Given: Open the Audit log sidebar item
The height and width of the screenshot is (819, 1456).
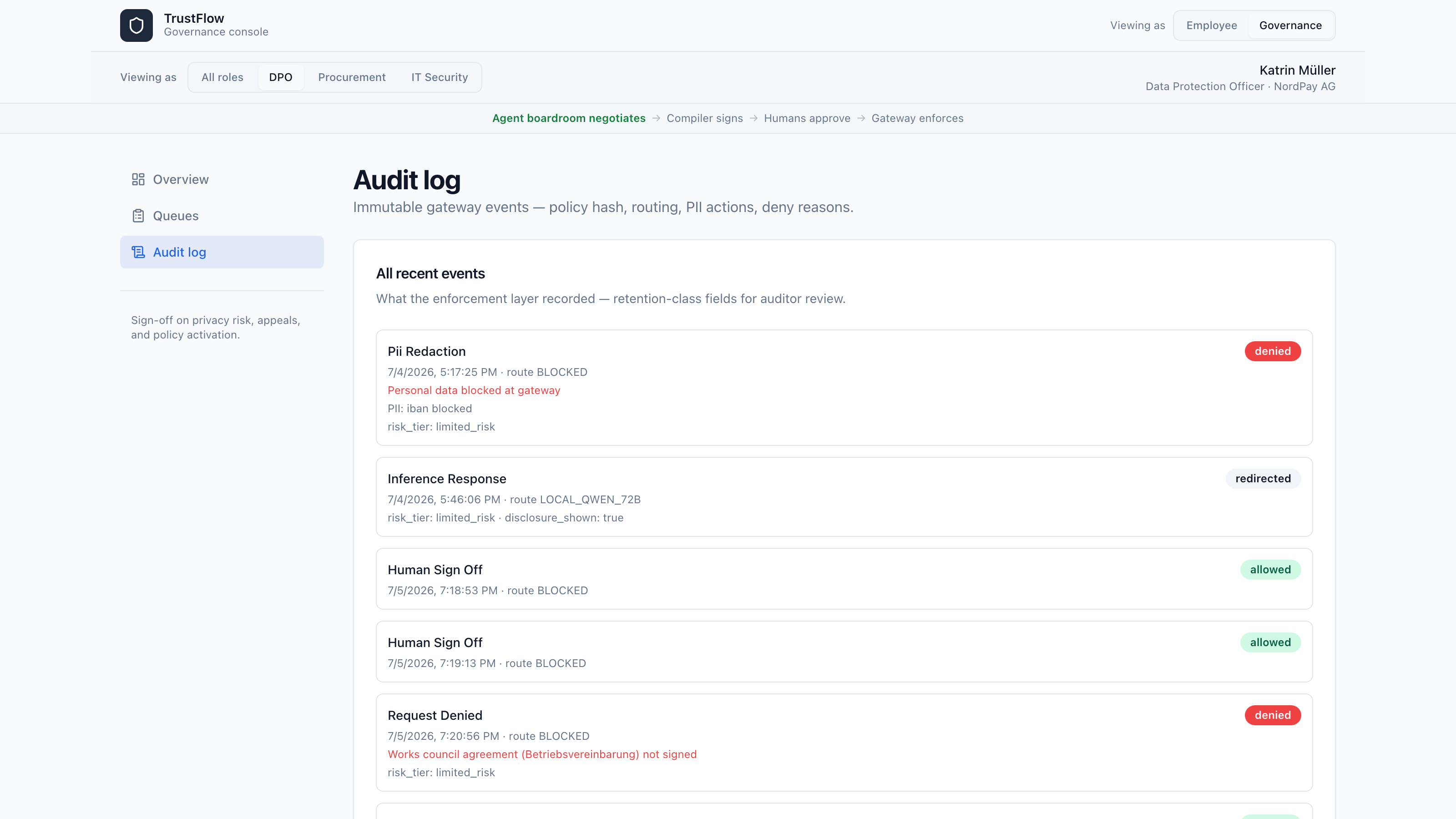Looking at the screenshot, I should pyautogui.click(x=222, y=252).
